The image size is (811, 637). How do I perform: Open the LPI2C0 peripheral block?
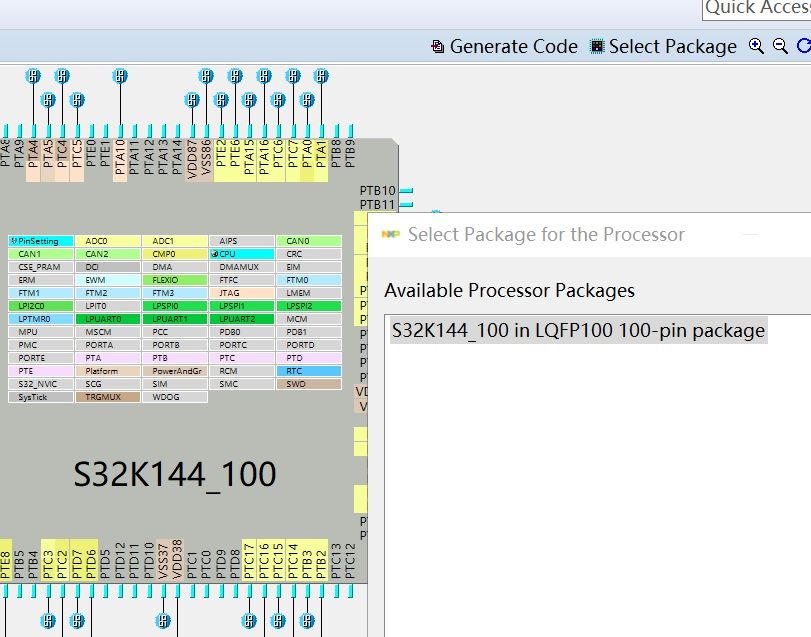40,306
